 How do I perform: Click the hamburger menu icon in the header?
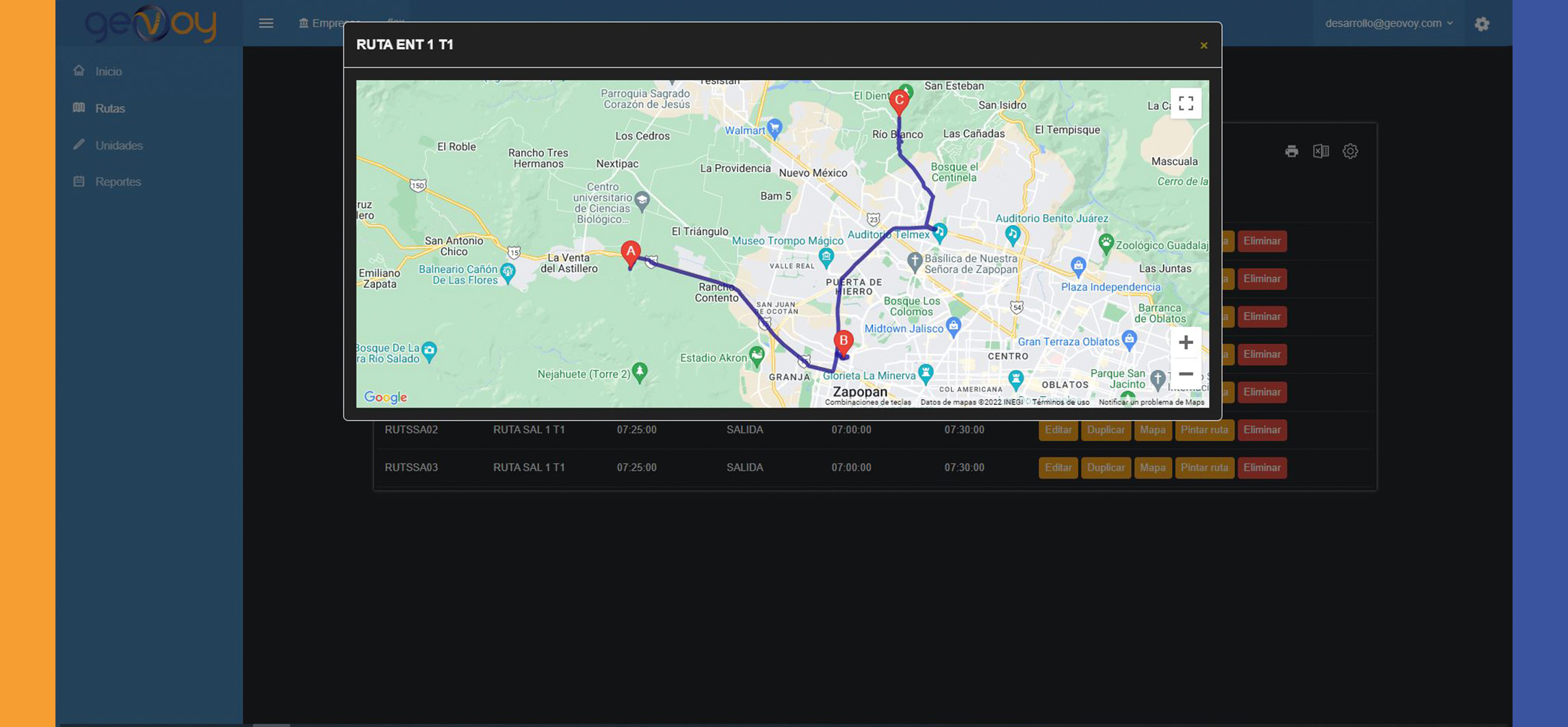266,23
